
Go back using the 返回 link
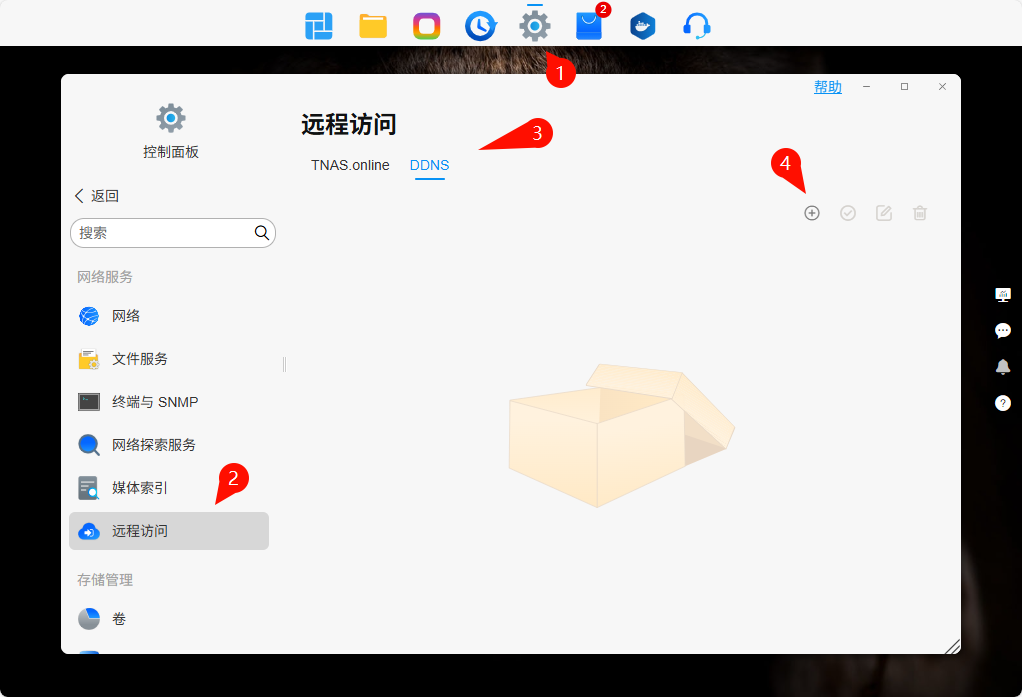(96, 196)
